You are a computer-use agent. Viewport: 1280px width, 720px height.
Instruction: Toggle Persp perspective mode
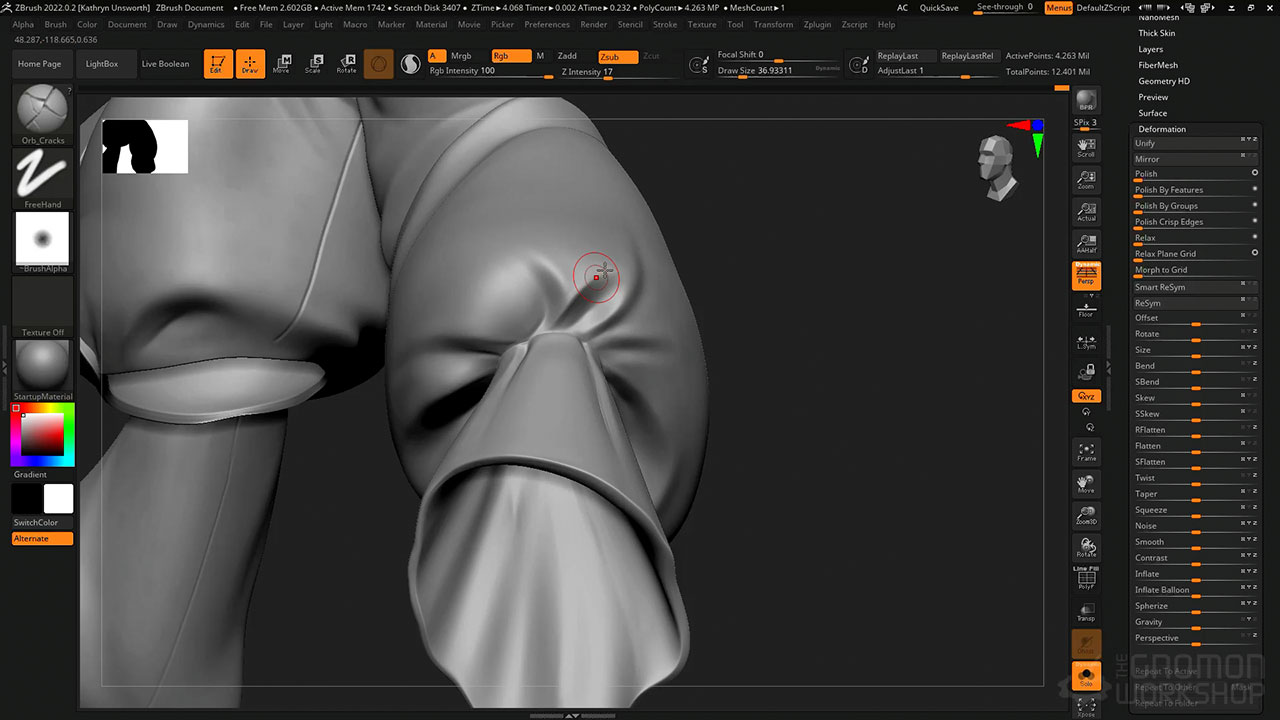[1086, 276]
